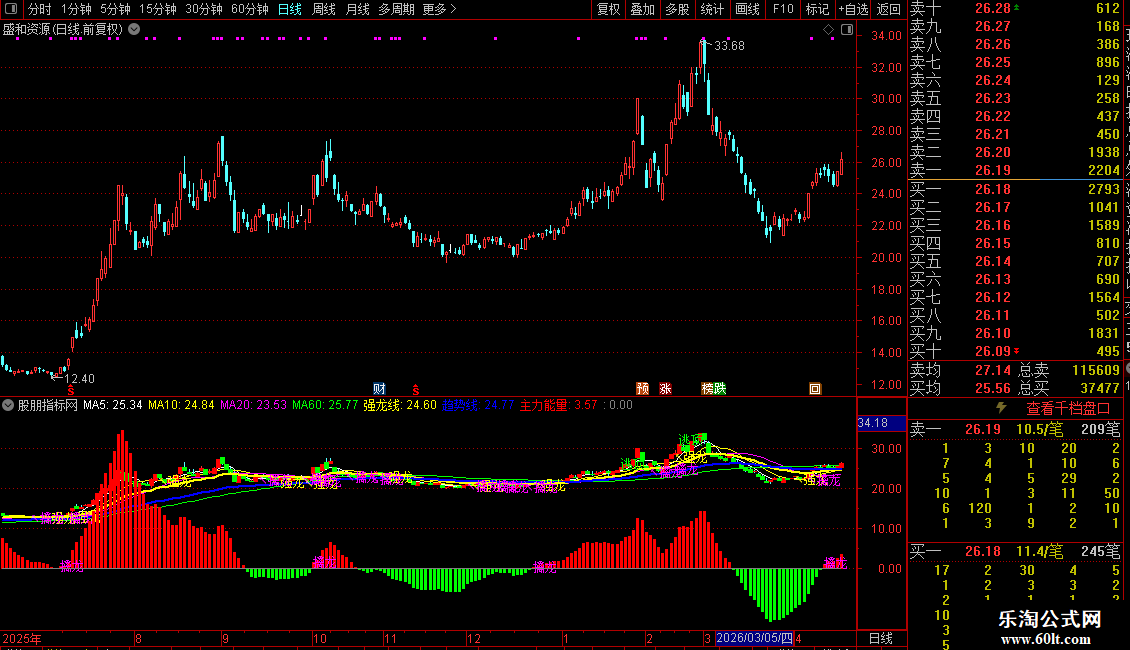
Task: Click the green 跌 marker icon
Action: [x=720, y=388]
